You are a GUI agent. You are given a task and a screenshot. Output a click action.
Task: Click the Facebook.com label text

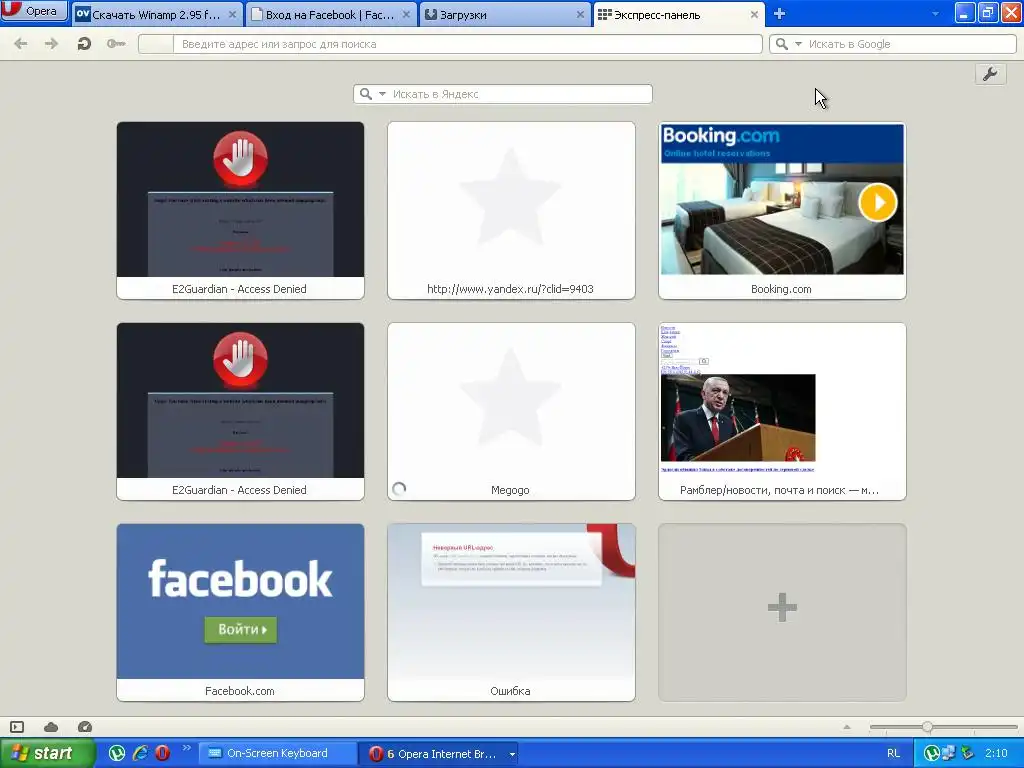[x=240, y=691]
